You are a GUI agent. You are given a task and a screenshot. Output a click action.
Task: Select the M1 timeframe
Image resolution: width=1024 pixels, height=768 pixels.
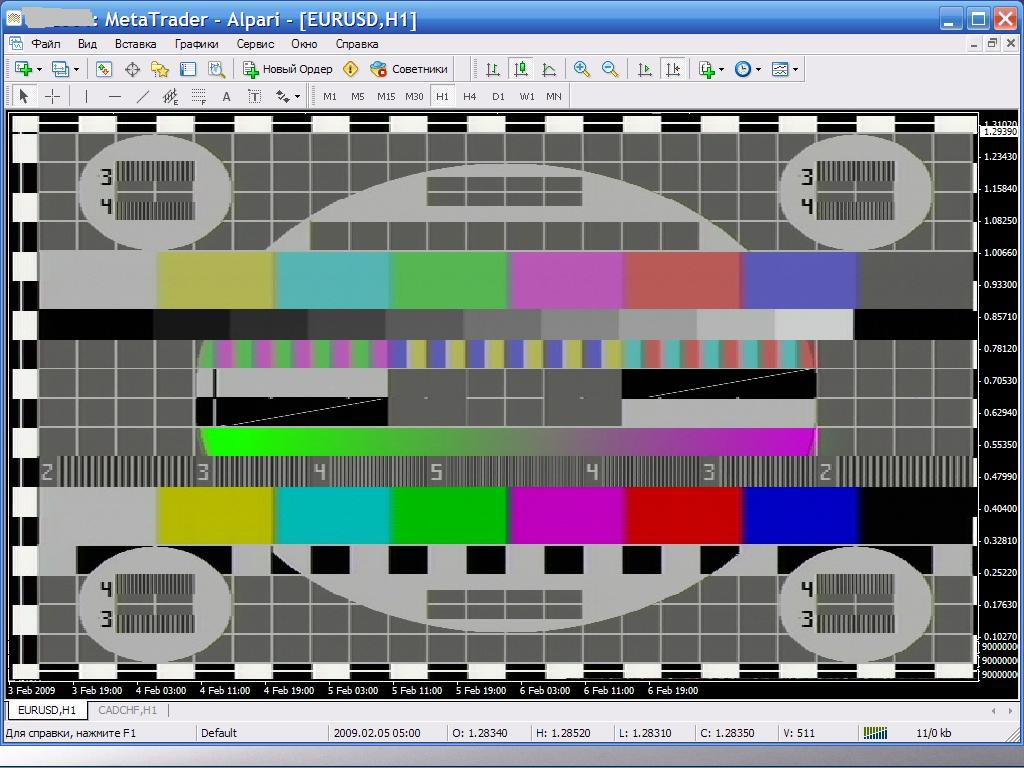pyautogui.click(x=330, y=97)
